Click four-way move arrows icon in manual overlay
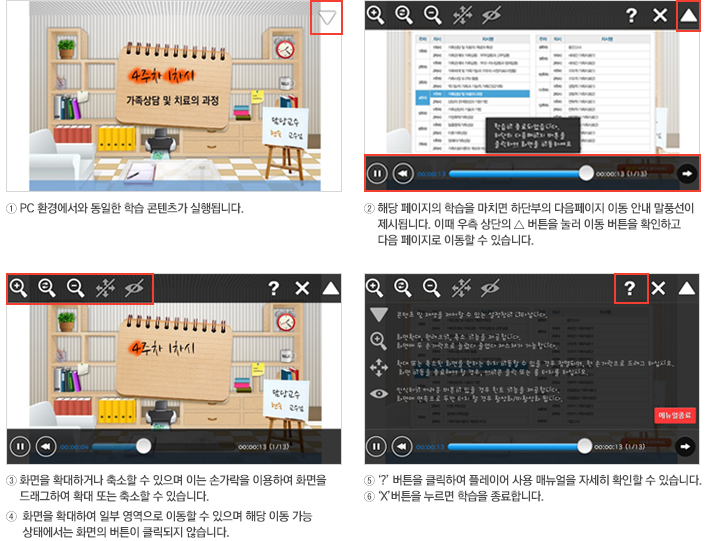 click(379, 367)
